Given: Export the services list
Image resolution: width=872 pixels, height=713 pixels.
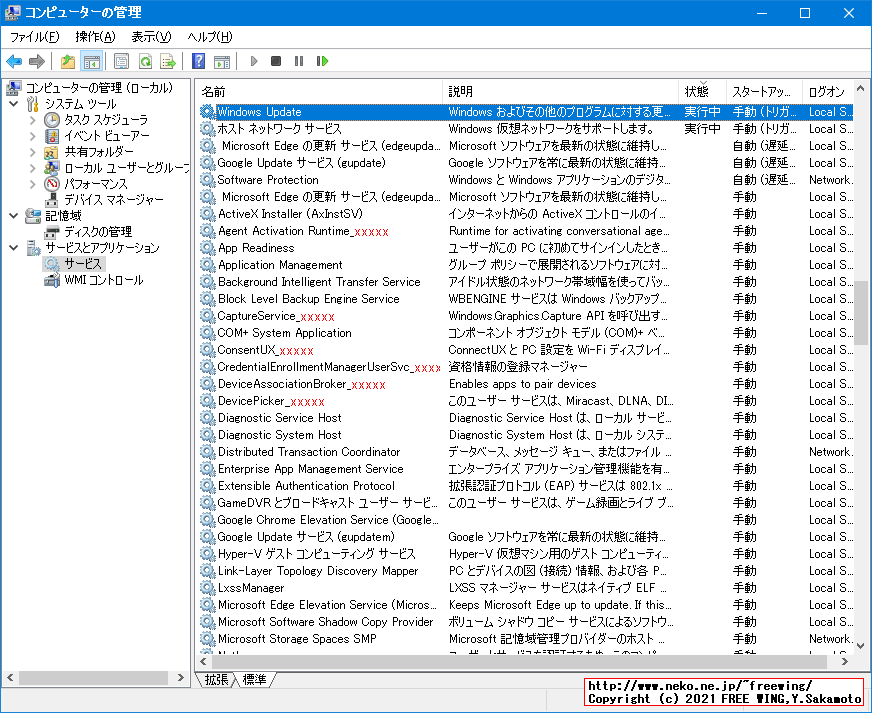Looking at the screenshot, I should [x=170, y=61].
